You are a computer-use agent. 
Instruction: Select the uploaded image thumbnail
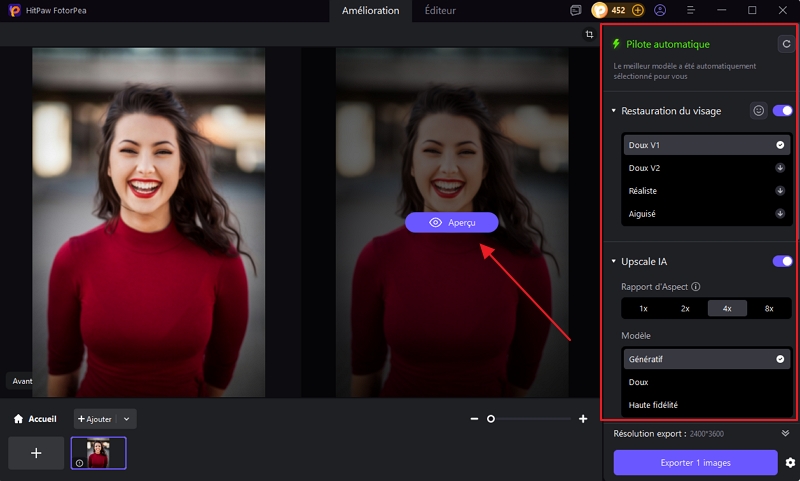98,453
